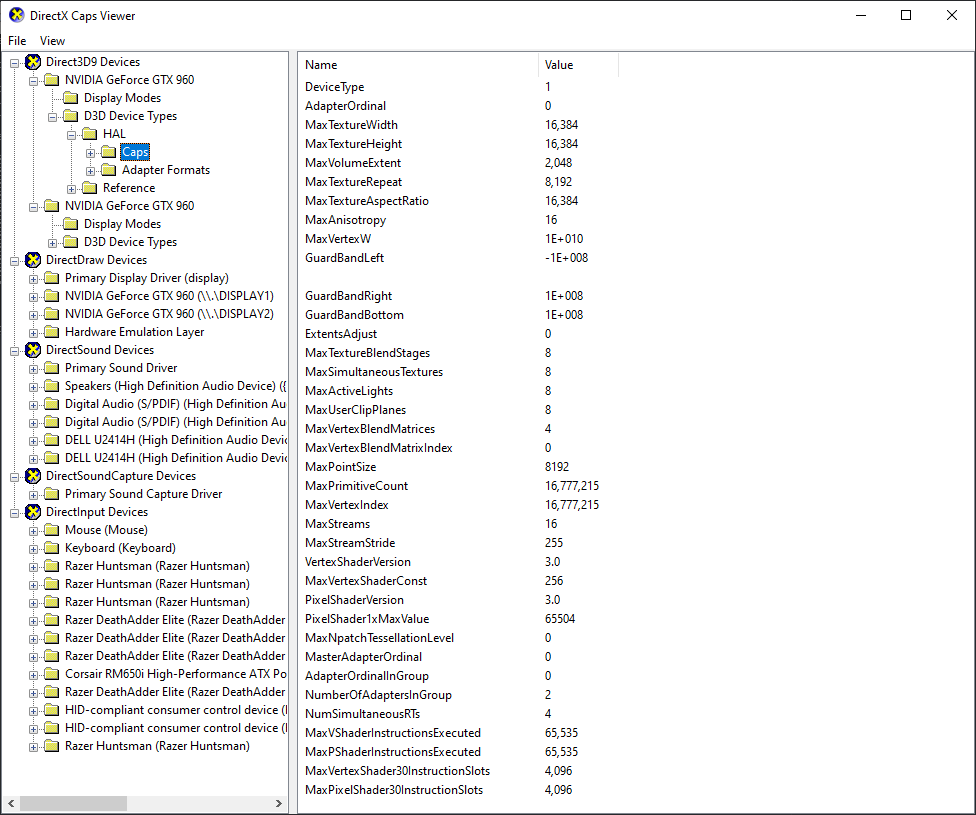The image size is (976, 815).
Task: Click the folder icon beside Hardware Emulation Layer
Action: 52,332
